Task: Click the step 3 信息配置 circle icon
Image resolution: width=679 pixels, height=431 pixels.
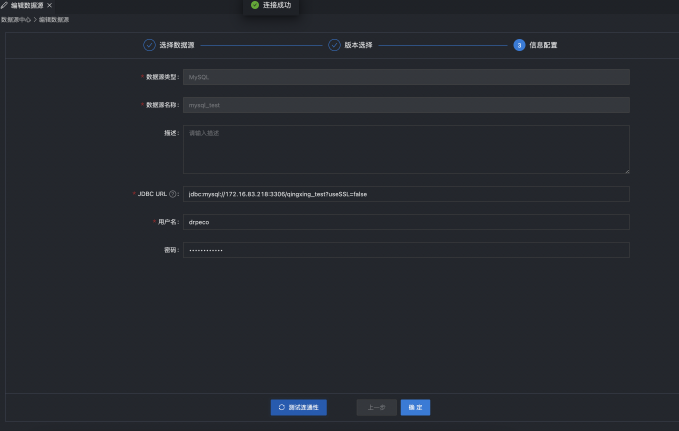Action: [519, 45]
